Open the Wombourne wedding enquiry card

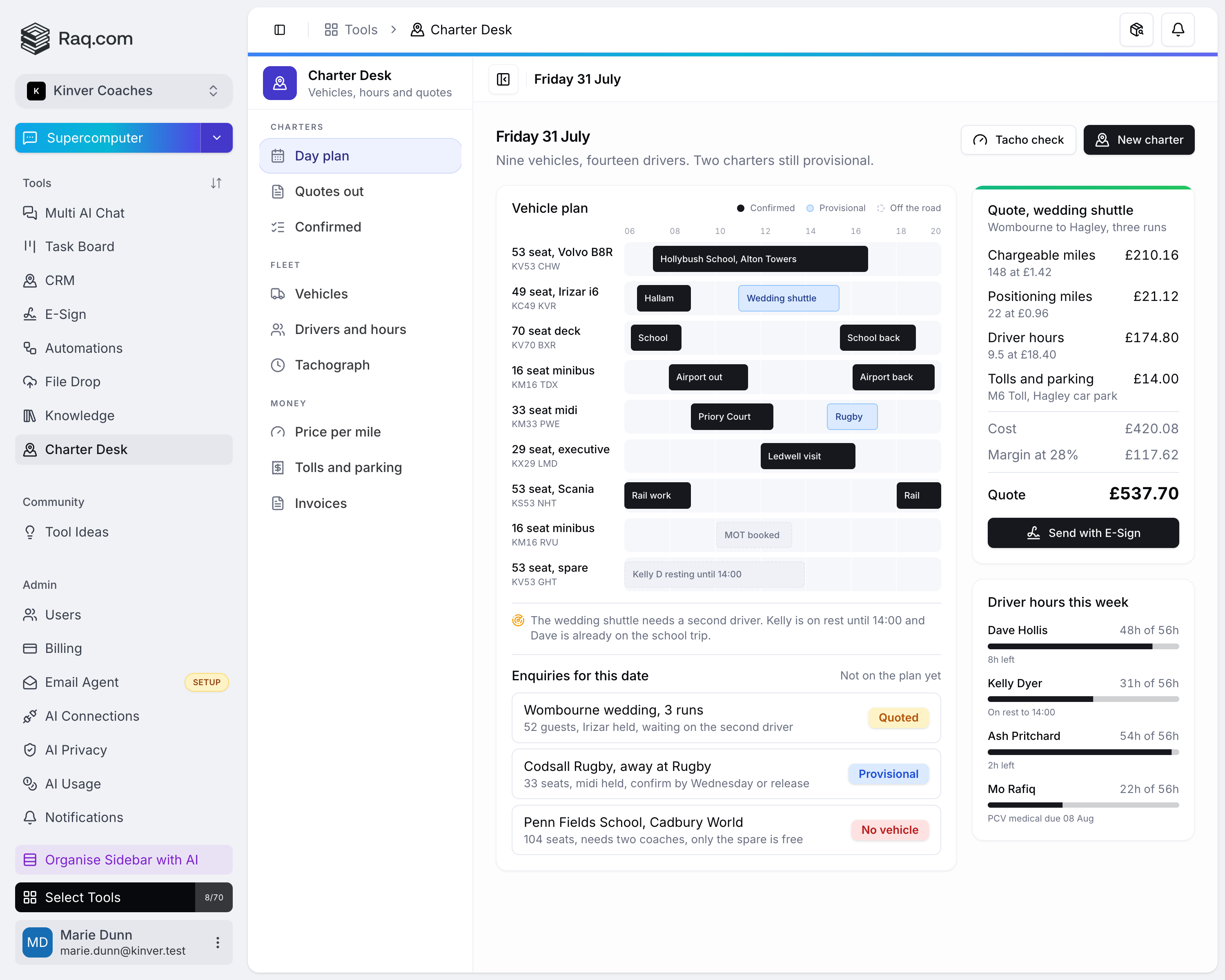click(726, 718)
